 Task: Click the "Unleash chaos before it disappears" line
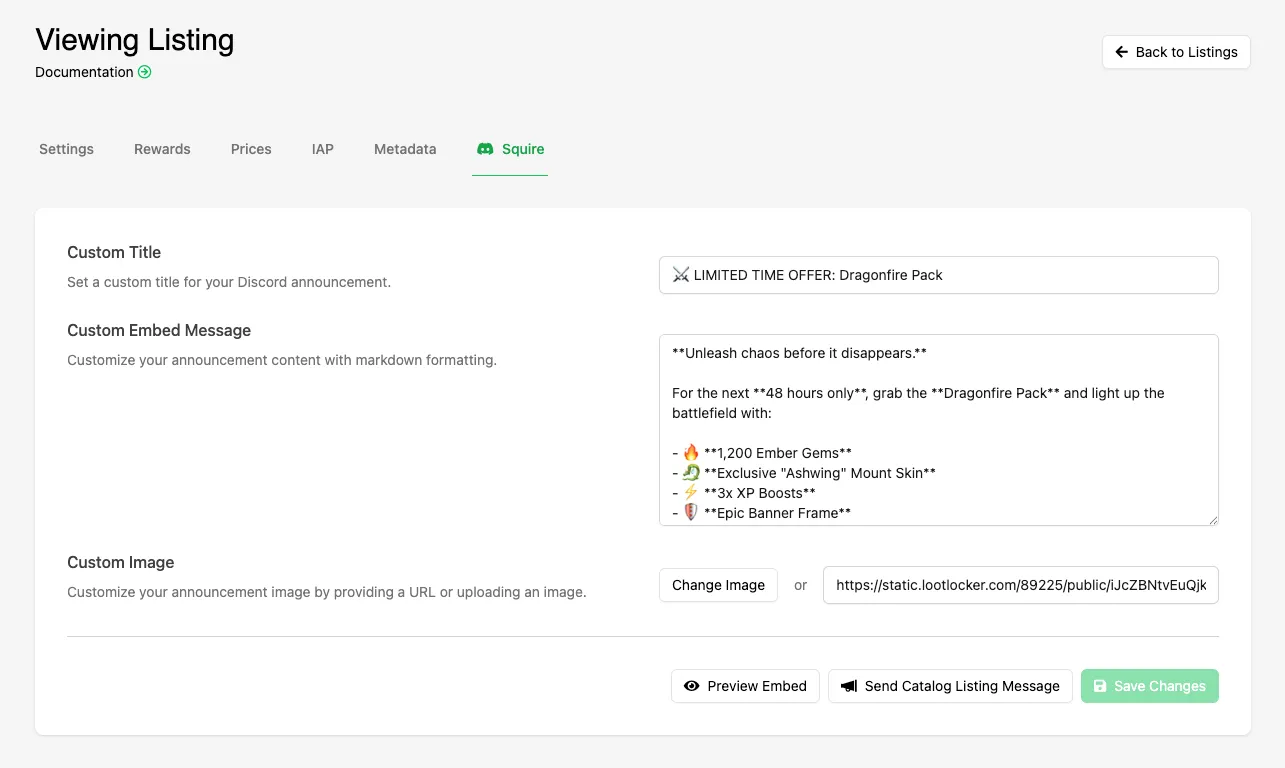pyautogui.click(x=799, y=353)
